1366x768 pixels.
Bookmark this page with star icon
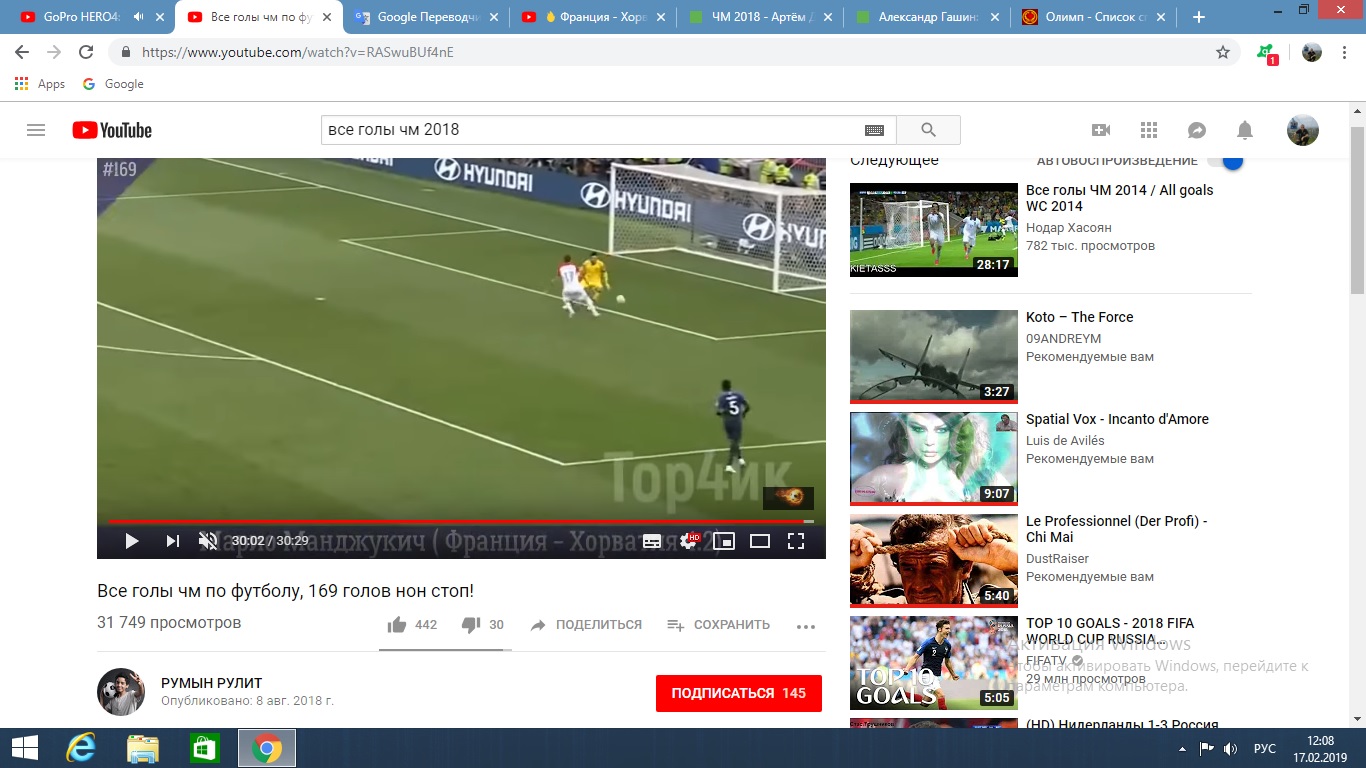(1222, 52)
